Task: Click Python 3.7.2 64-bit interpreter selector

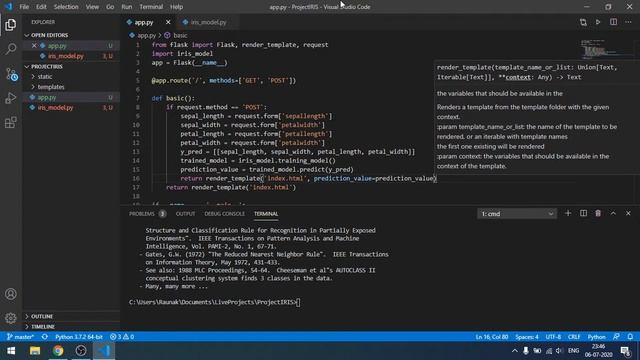Action: pyautogui.click(x=79, y=337)
